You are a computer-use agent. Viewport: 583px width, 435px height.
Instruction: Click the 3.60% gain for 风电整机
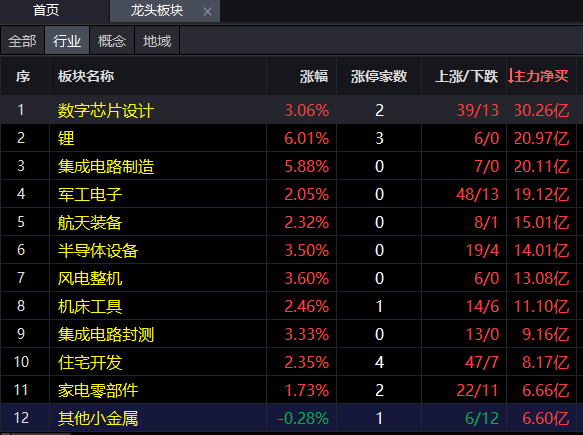(x=307, y=278)
